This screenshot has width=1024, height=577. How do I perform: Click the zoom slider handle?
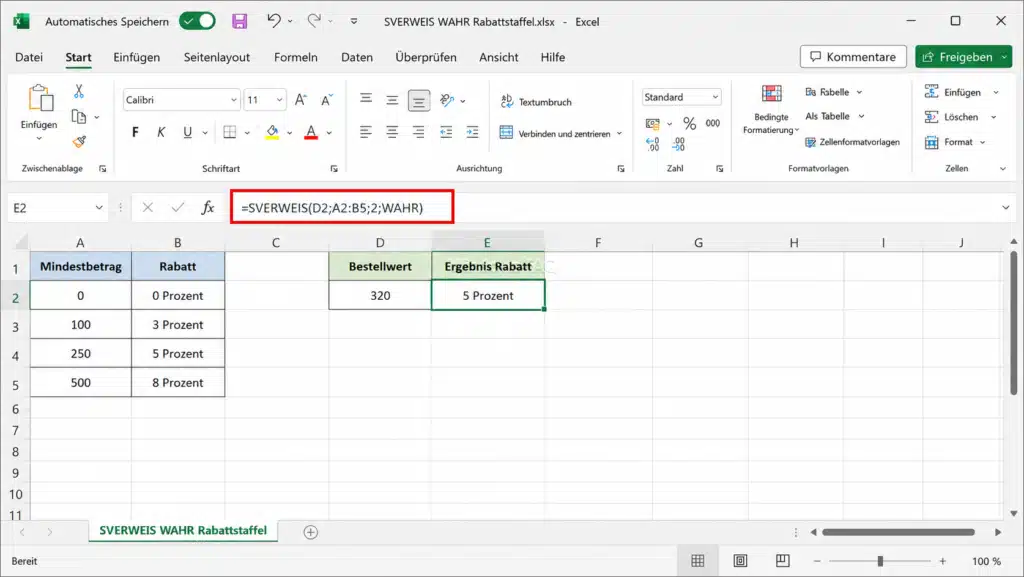pos(880,561)
